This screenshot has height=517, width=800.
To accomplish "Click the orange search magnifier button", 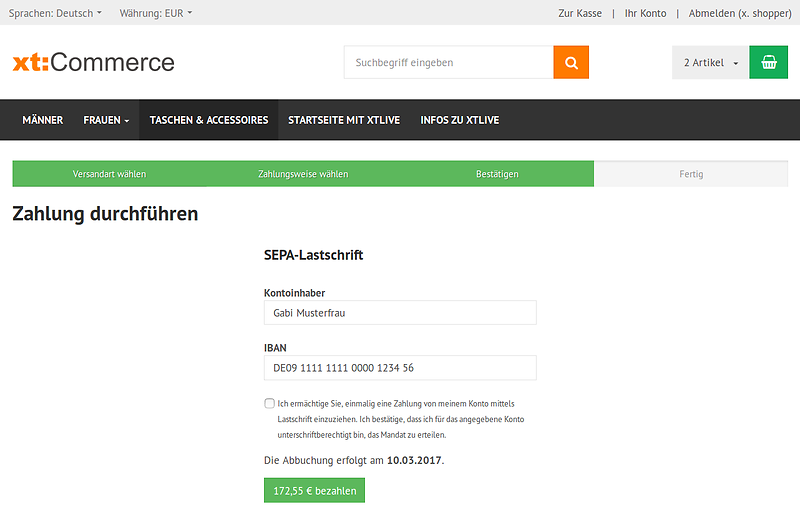I will (571, 62).
